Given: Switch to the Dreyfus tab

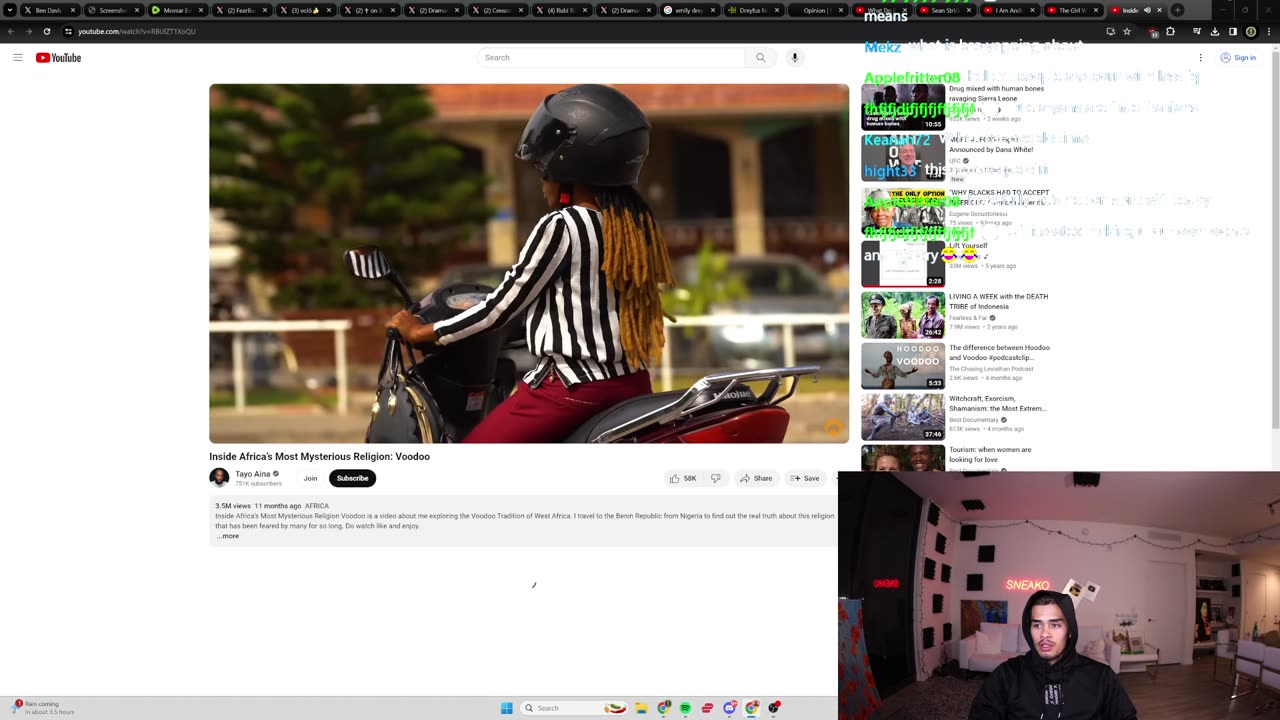Looking at the screenshot, I should pyautogui.click(x=753, y=10).
